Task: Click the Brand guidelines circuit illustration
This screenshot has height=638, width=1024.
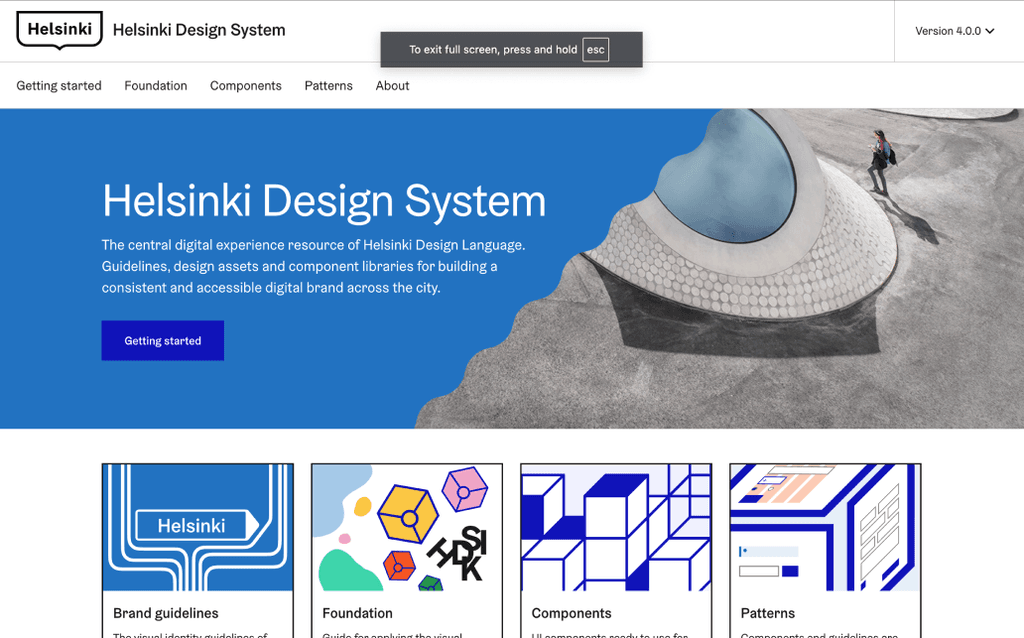Action: point(197,527)
